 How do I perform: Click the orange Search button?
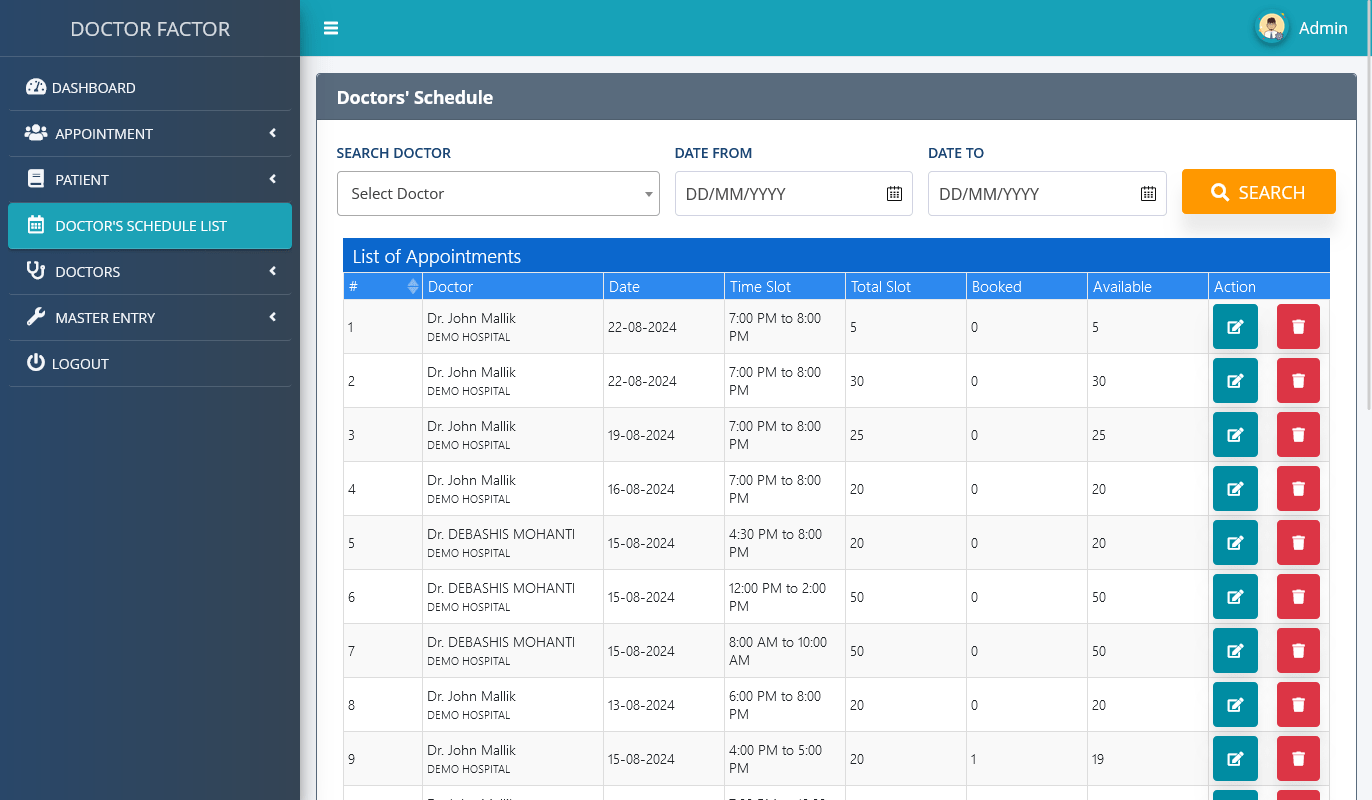[1258, 192]
